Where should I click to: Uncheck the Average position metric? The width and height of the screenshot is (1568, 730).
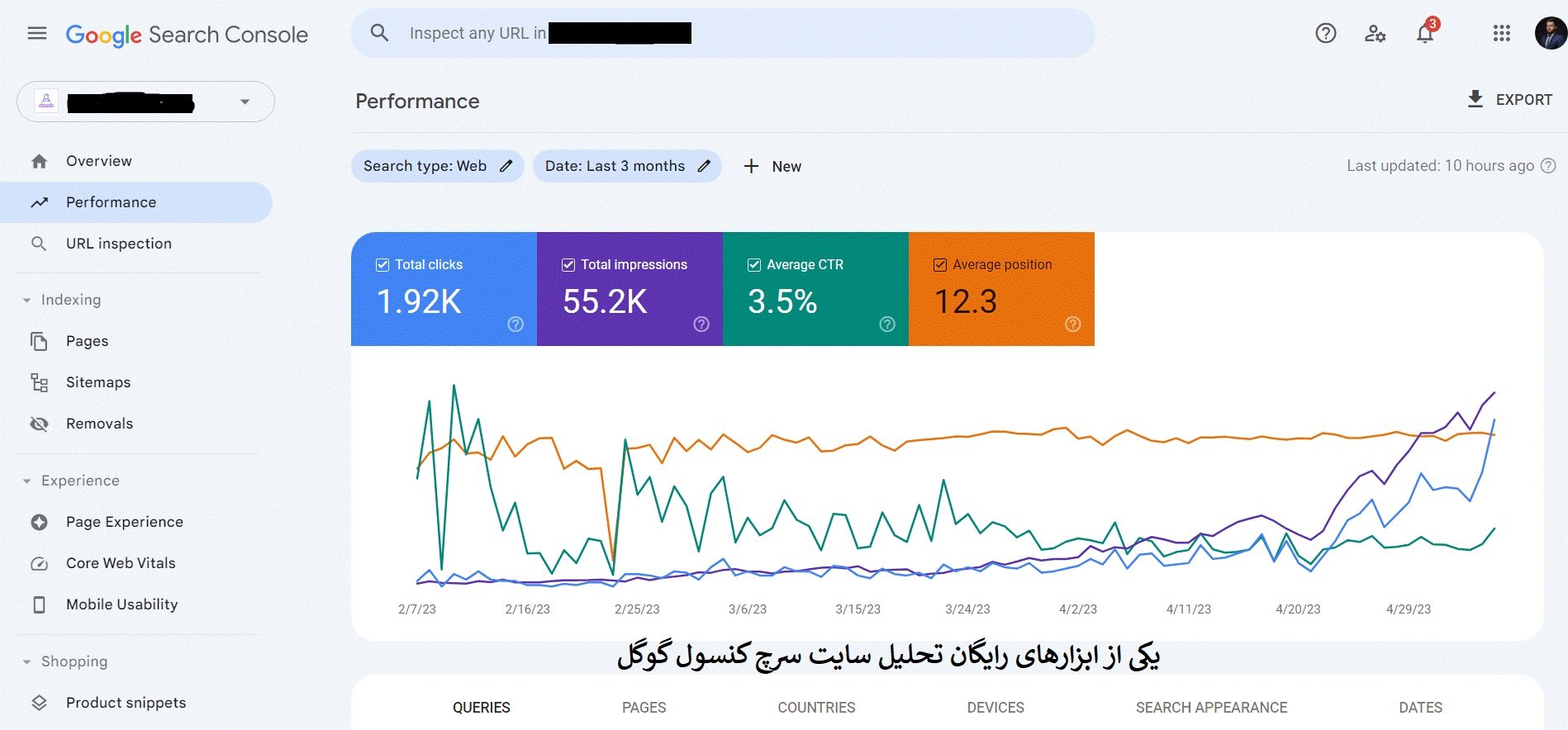point(939,264)
